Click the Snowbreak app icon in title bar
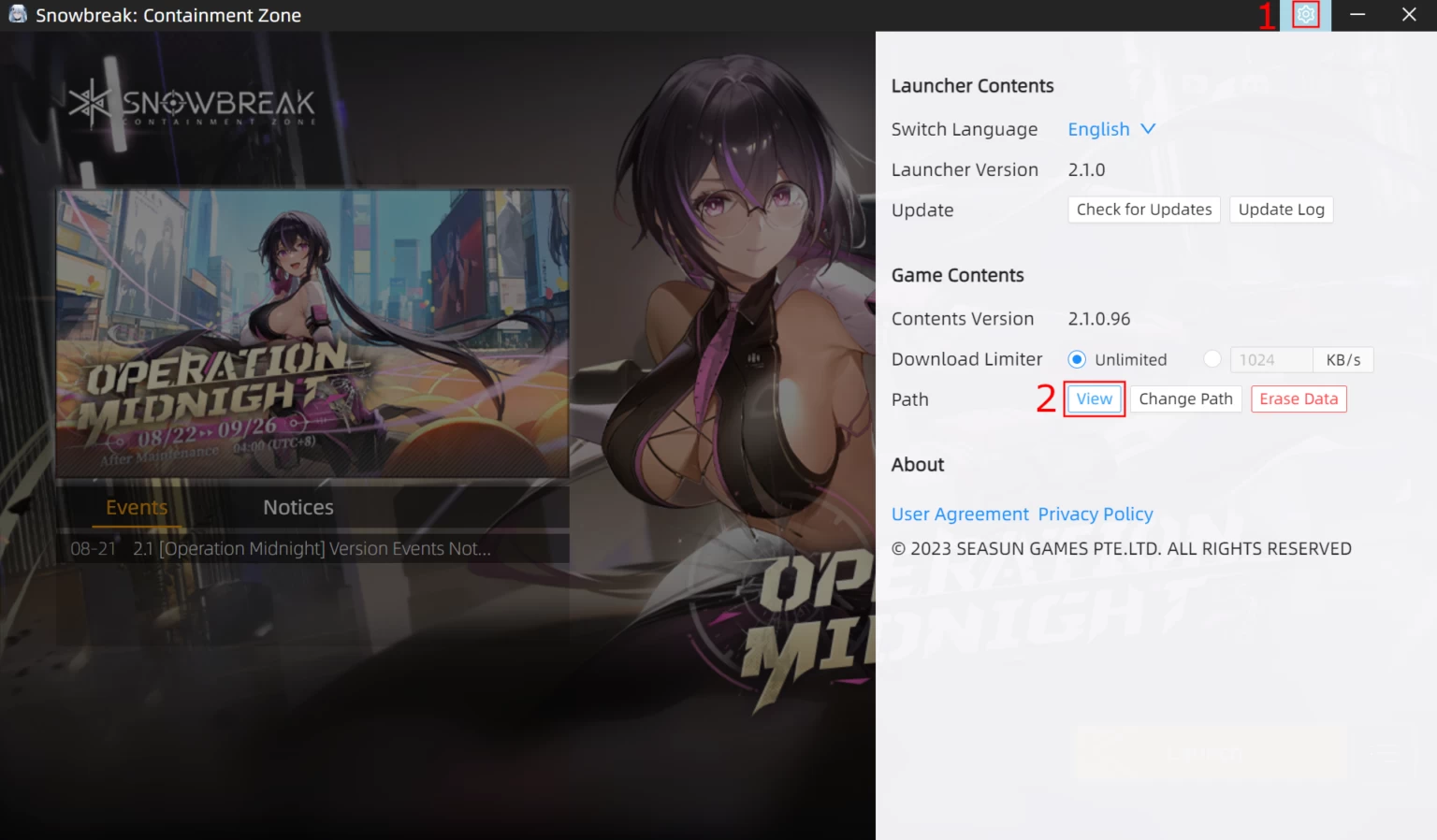Screen dimensions: 1437x840 tap(17, 15)
